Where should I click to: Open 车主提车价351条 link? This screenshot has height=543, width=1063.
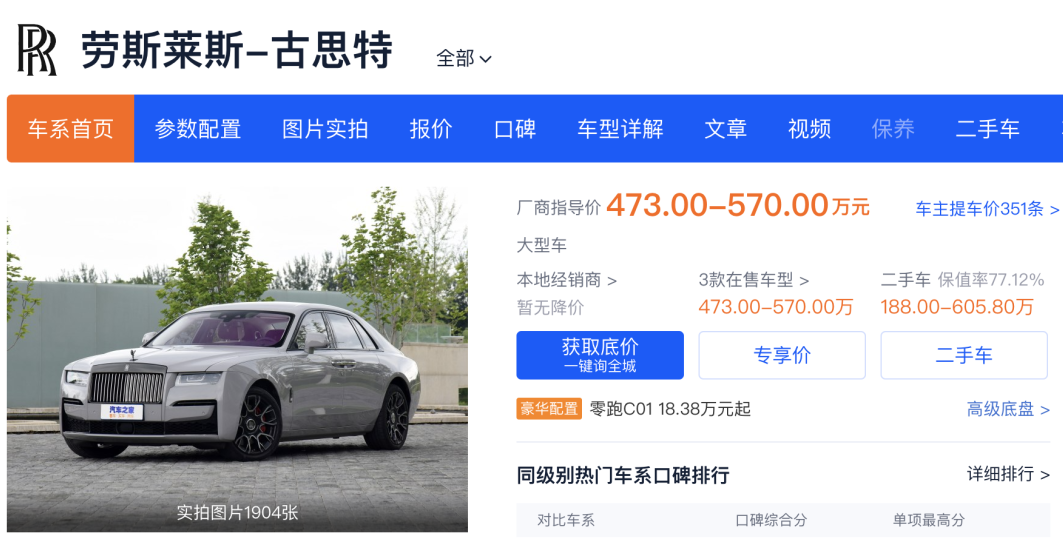tap(986, 209)
